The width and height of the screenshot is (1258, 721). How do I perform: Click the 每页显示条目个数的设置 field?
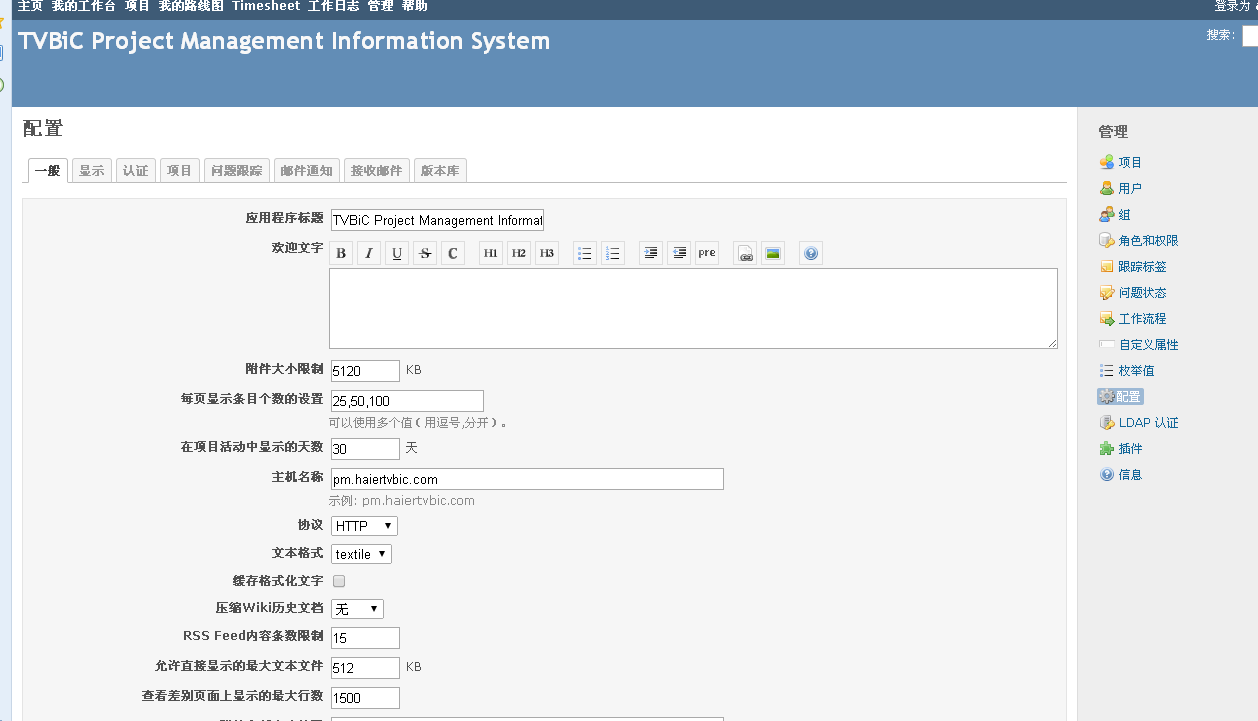[x=407, y=401]
